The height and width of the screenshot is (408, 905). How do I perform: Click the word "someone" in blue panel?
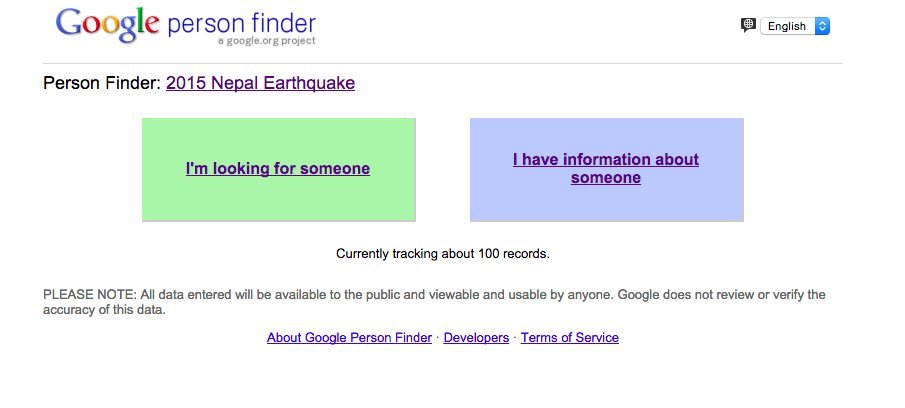click(x=606, y=177)
